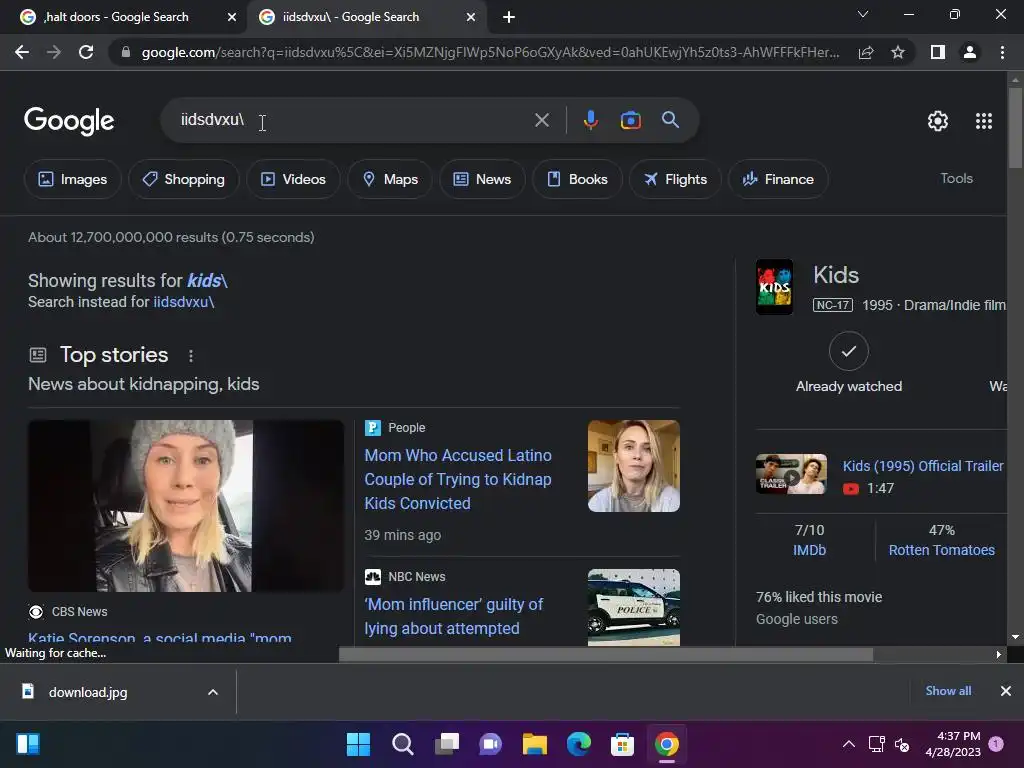
Task: Click the horizontal scrollbar
Action: 605,654
